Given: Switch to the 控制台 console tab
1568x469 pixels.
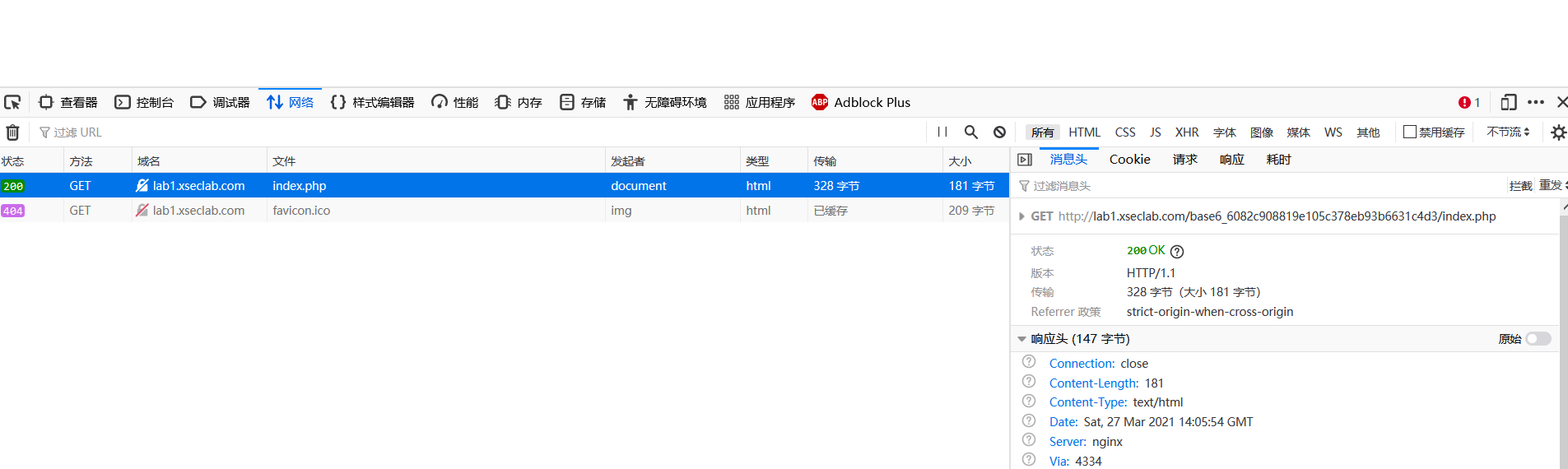Looking at the screenshot, I should point(144,102).
